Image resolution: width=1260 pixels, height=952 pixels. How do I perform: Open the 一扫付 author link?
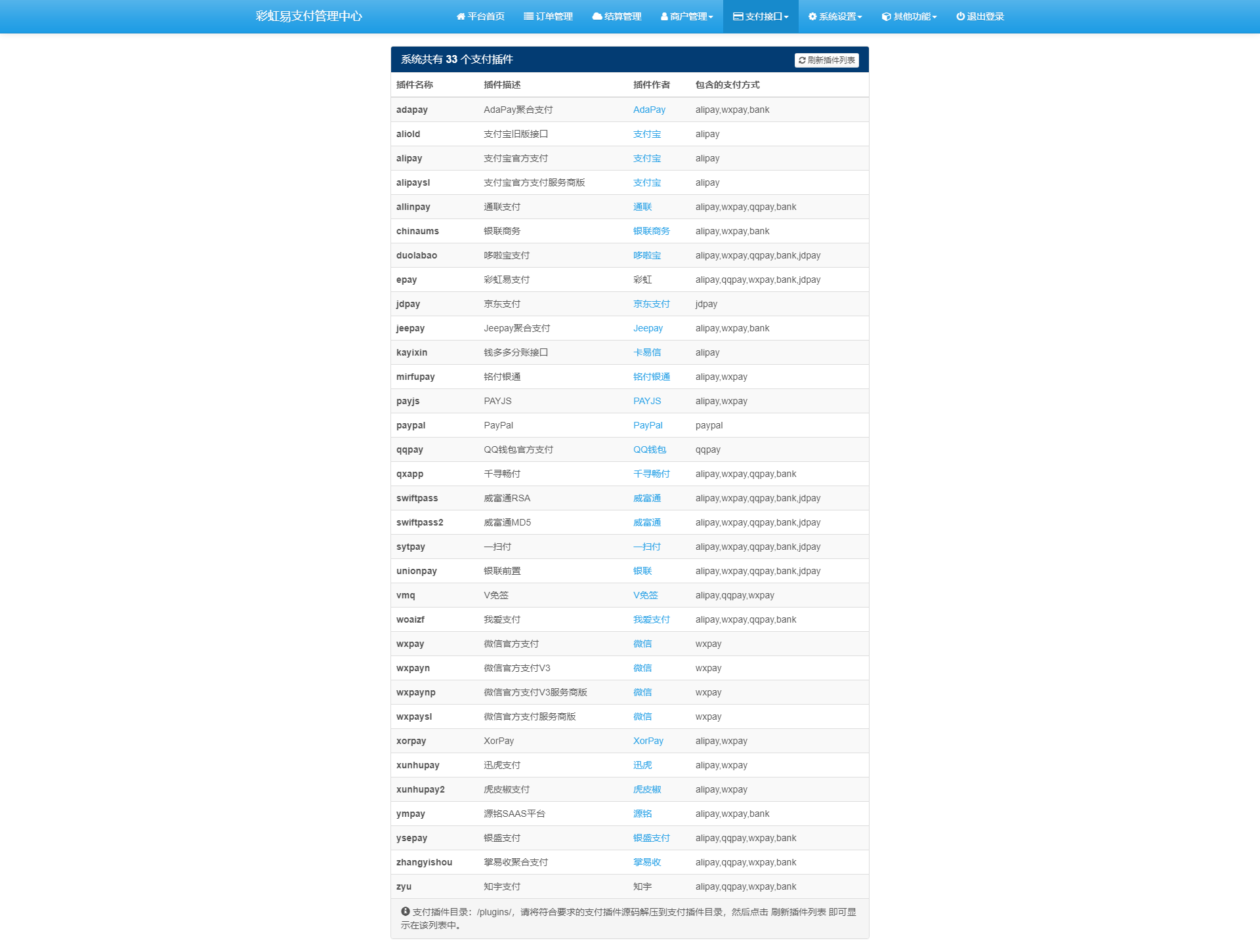[x=647, y=547]
